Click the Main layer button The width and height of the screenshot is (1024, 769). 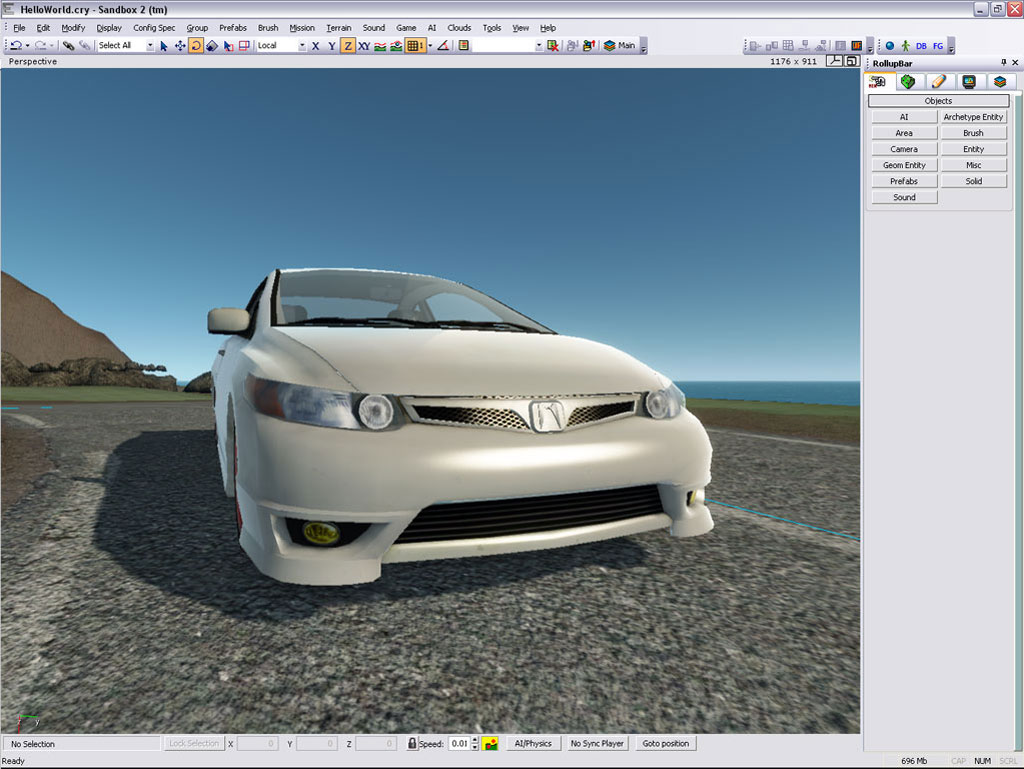tap(619, 46)
